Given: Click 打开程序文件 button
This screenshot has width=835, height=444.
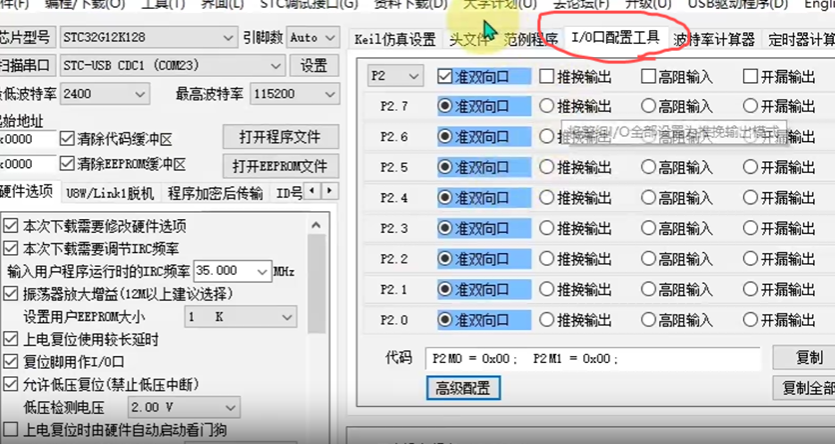Looking at the screenshot, I should point(280,137).
